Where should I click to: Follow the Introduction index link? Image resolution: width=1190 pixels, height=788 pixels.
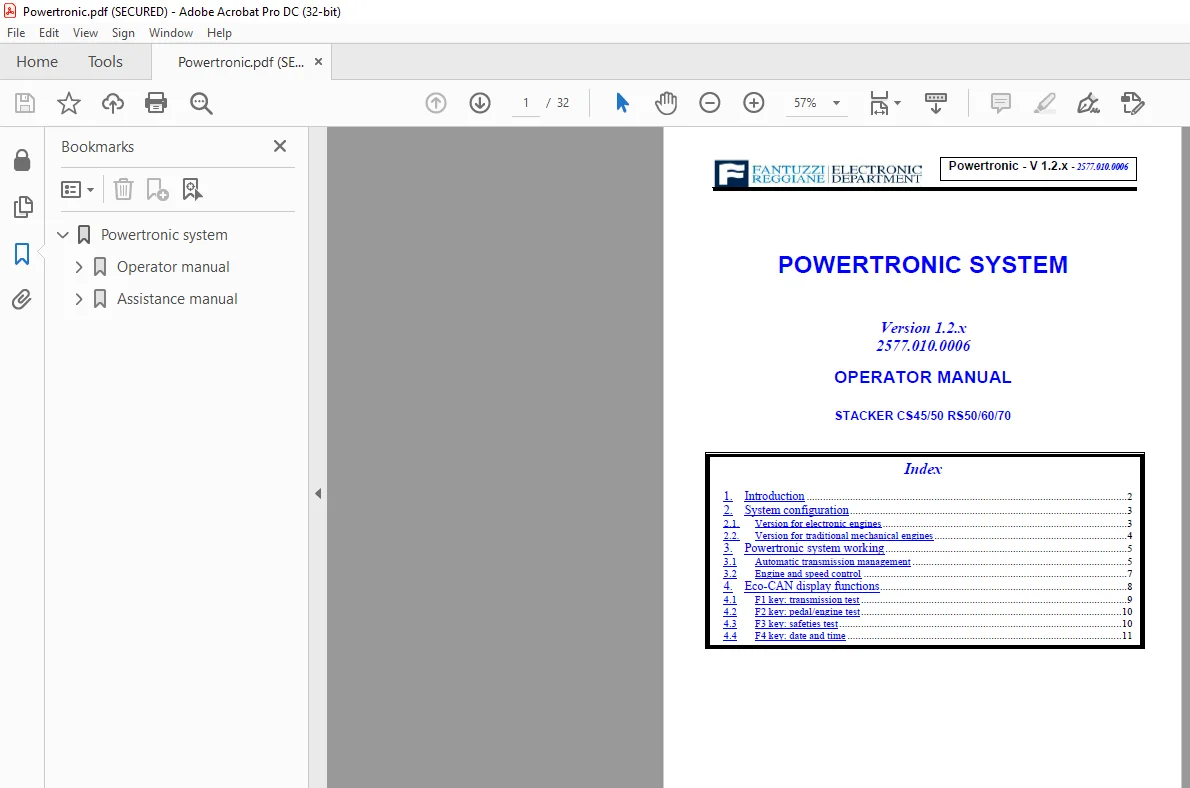click(x=774, y=496)
